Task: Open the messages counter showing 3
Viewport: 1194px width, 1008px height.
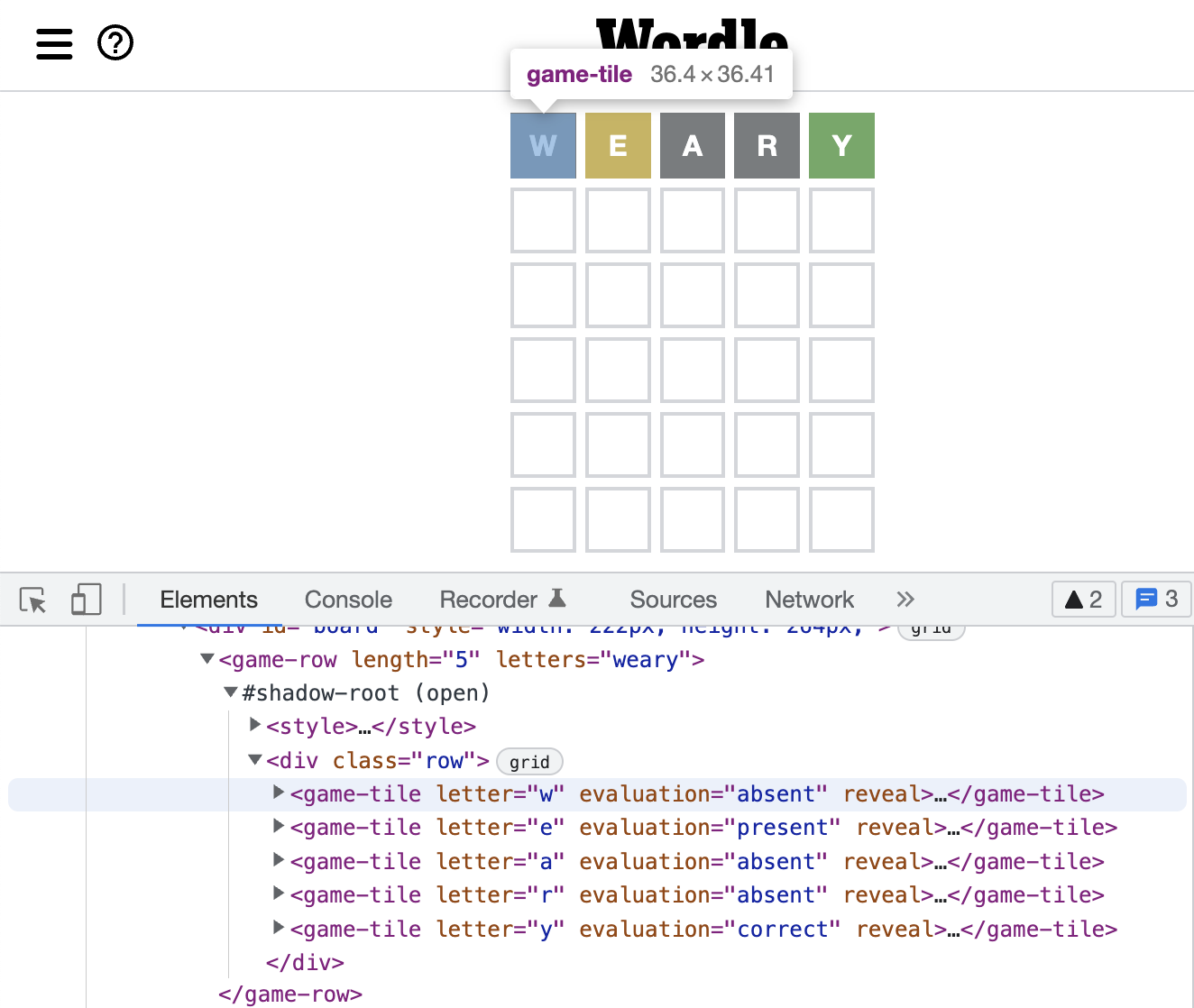Action: [1156, 600]
